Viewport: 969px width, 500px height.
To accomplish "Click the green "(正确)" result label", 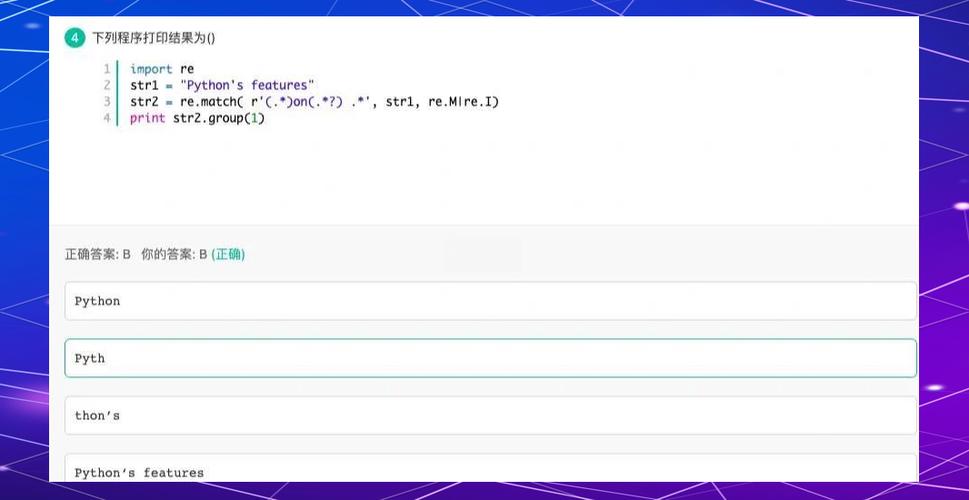I will (228, 254).
